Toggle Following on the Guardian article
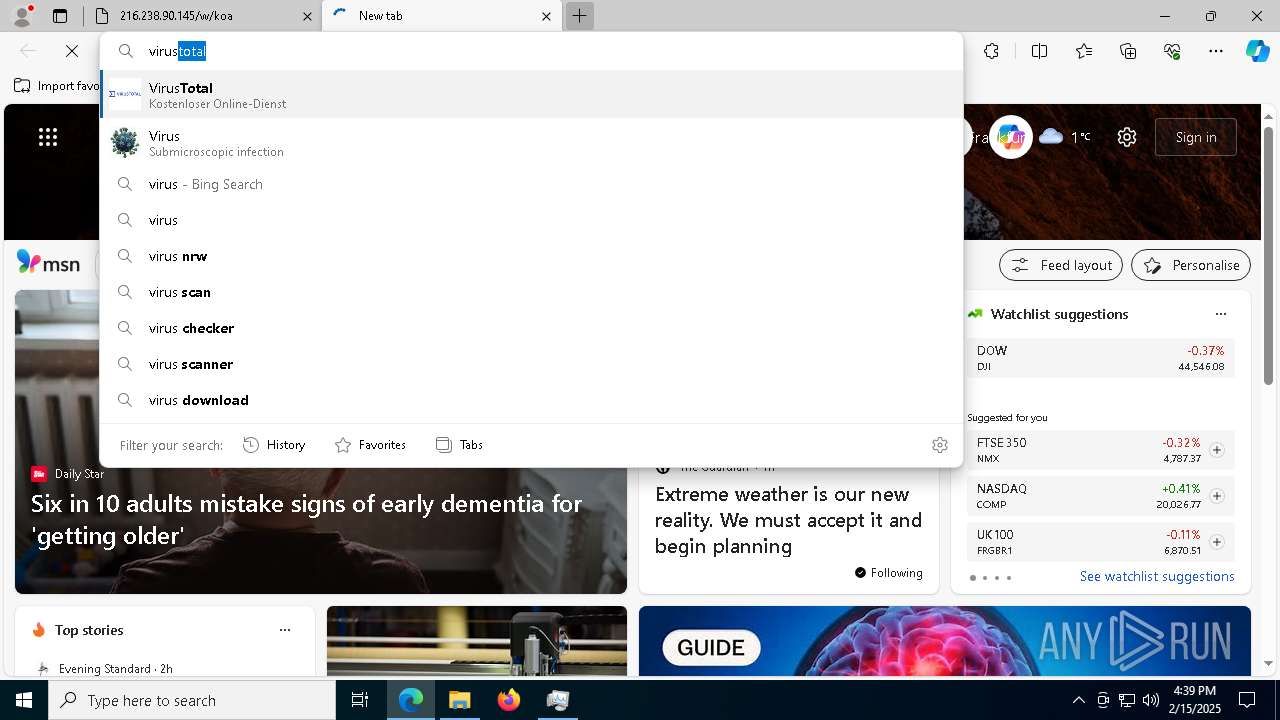This screenshot has width=1280, height=720. tap(888, 573)
